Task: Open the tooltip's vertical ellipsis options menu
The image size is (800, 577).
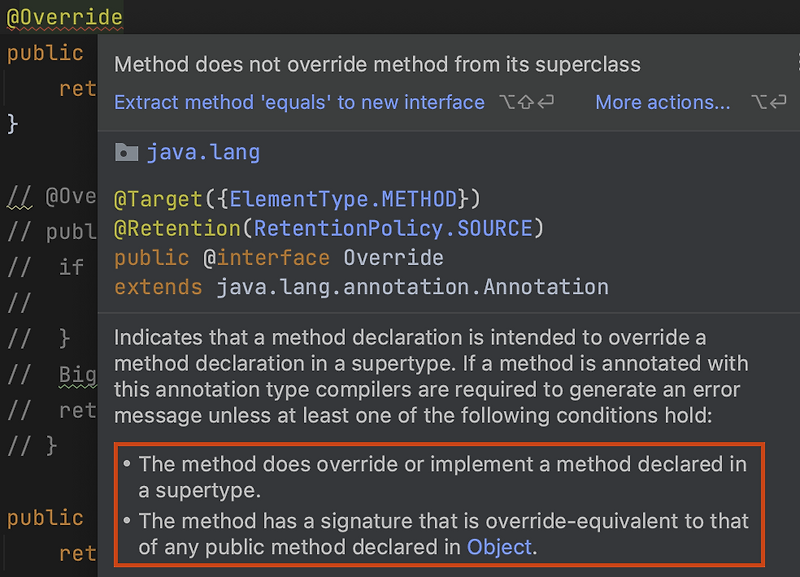Action: pos(798,62)
